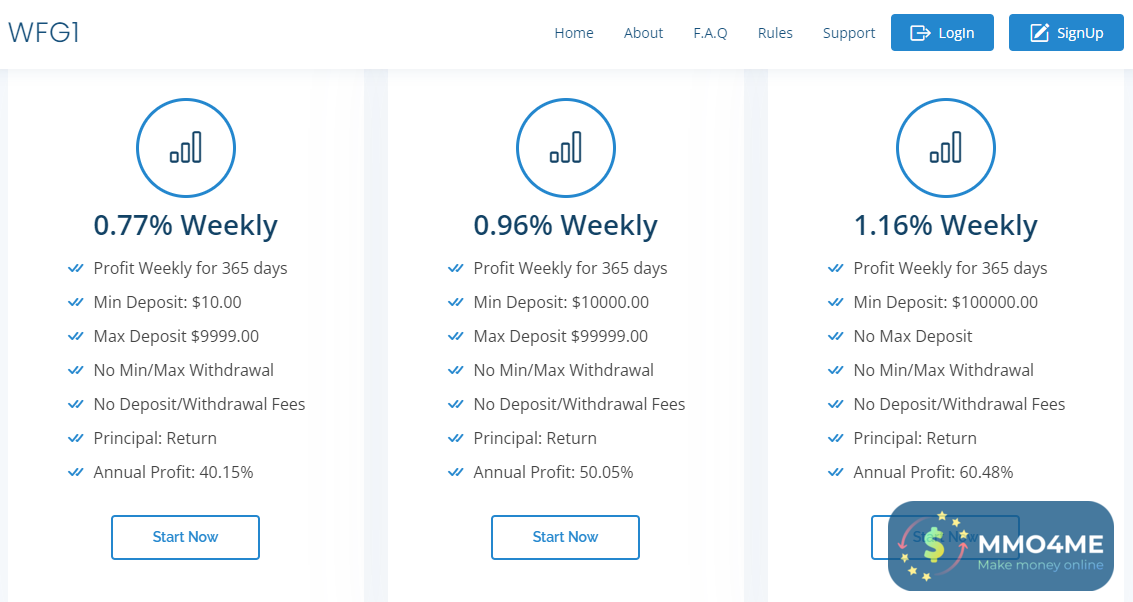
Task: Open the Support page
Action: coord(848,33)
